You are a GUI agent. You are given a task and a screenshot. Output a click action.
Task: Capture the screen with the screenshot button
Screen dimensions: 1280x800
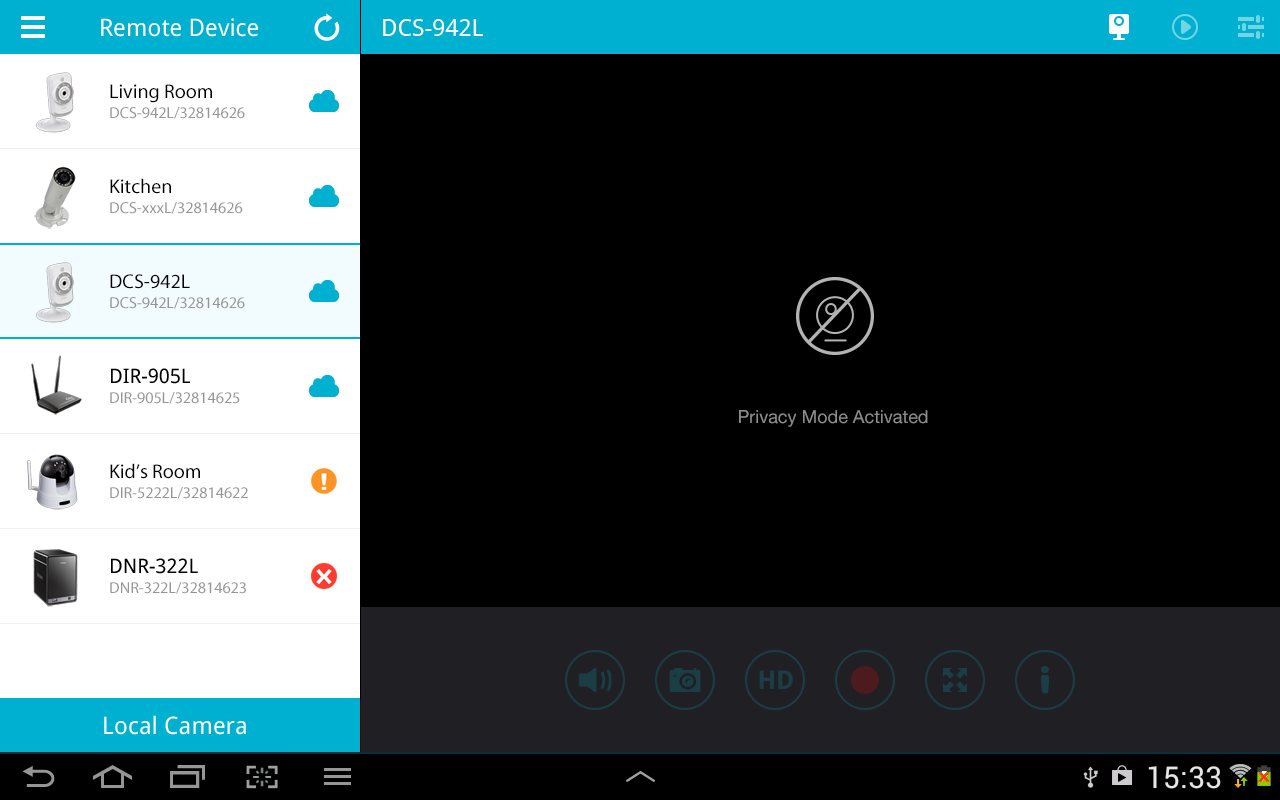point(262,777)
